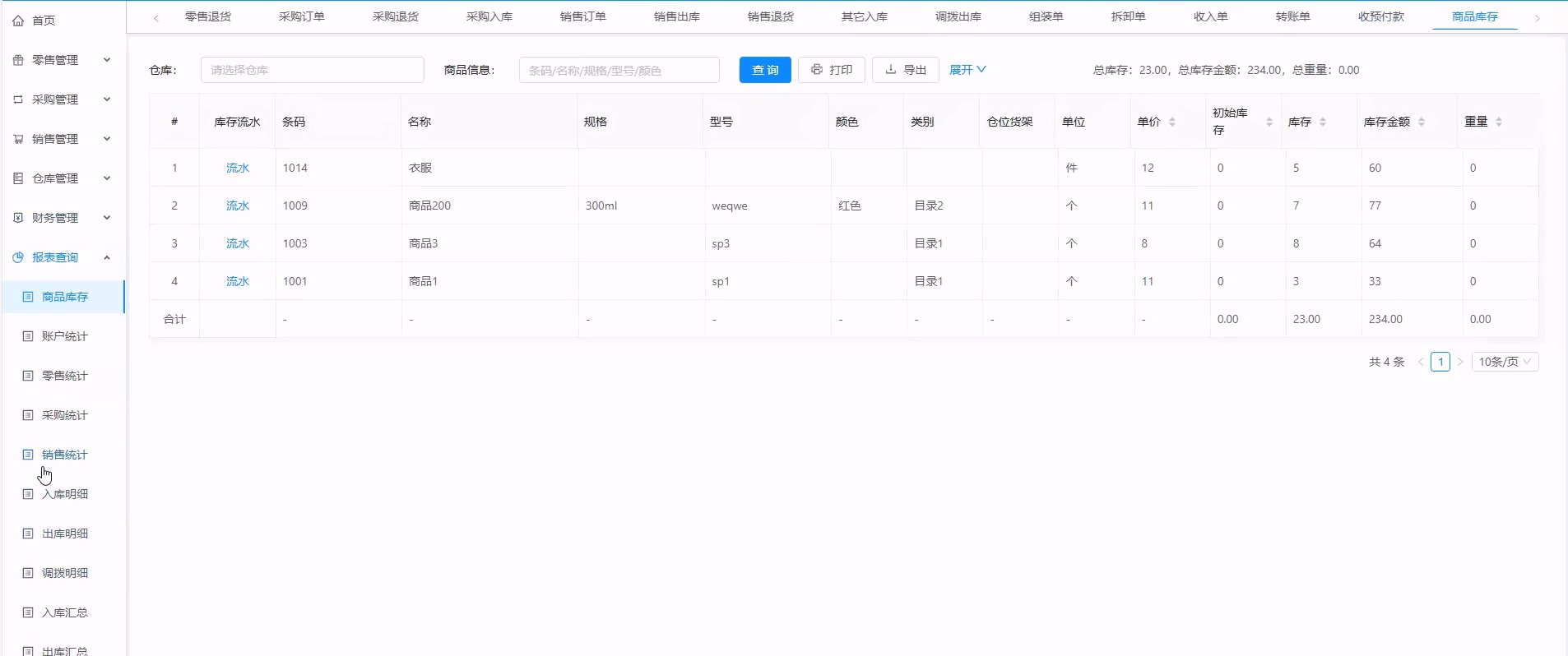The image size is (1568, 656).
Task: Click the download icon on 导出 button
Action: [x=890, y=70]
